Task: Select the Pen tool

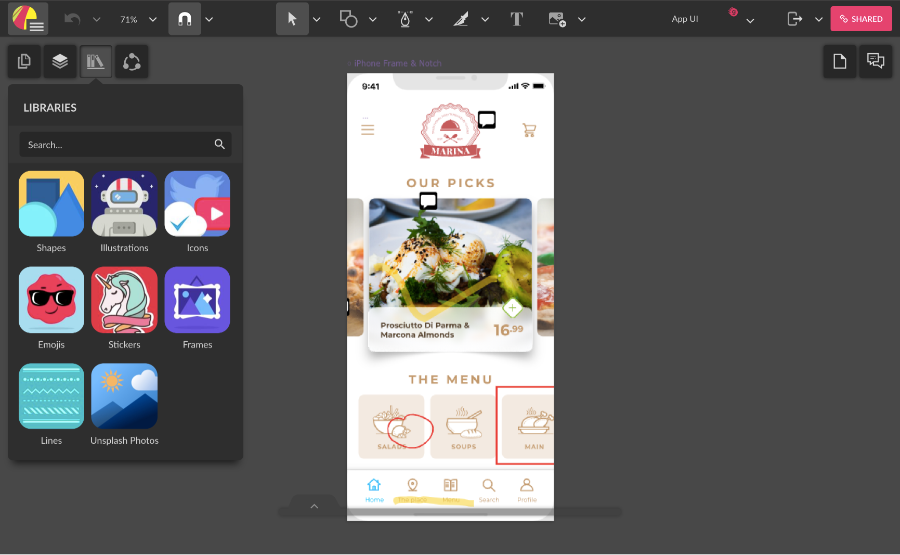Action: (405, 19)
